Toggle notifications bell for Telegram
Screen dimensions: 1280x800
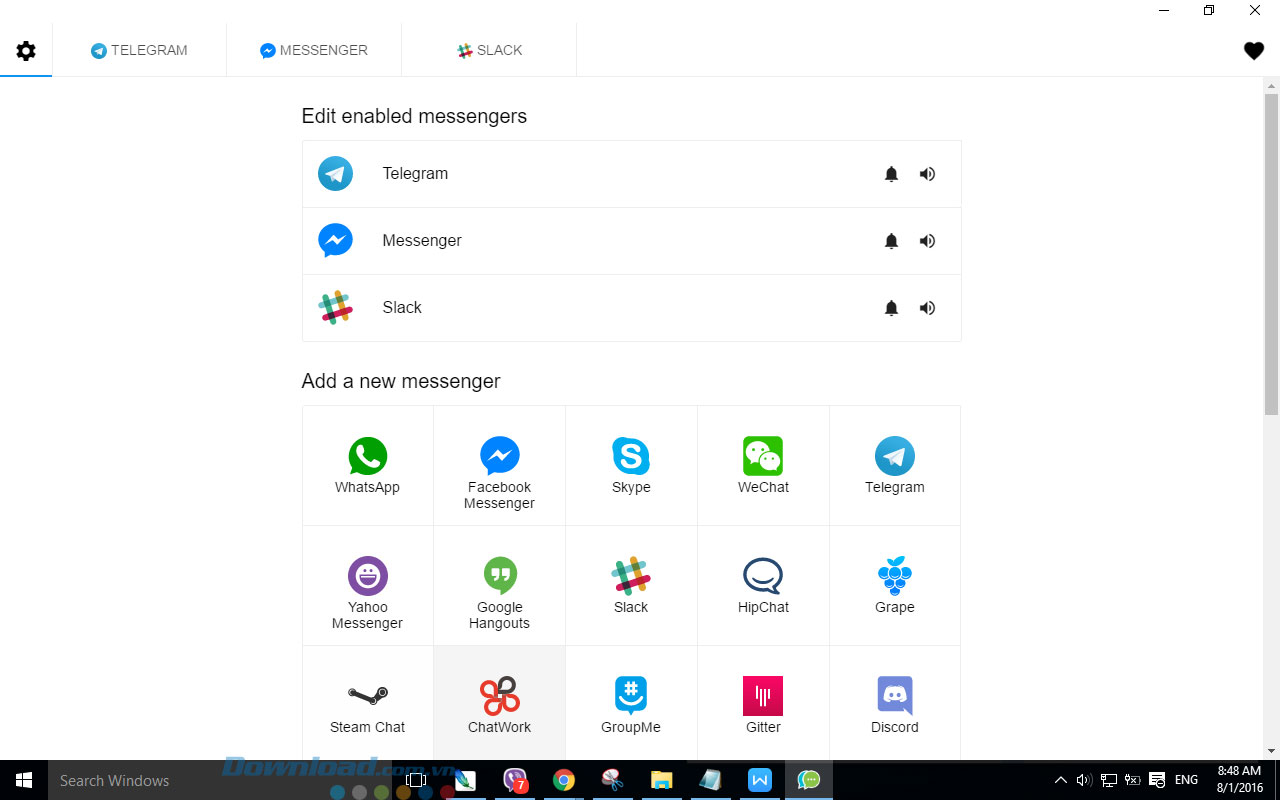(891, 174)
